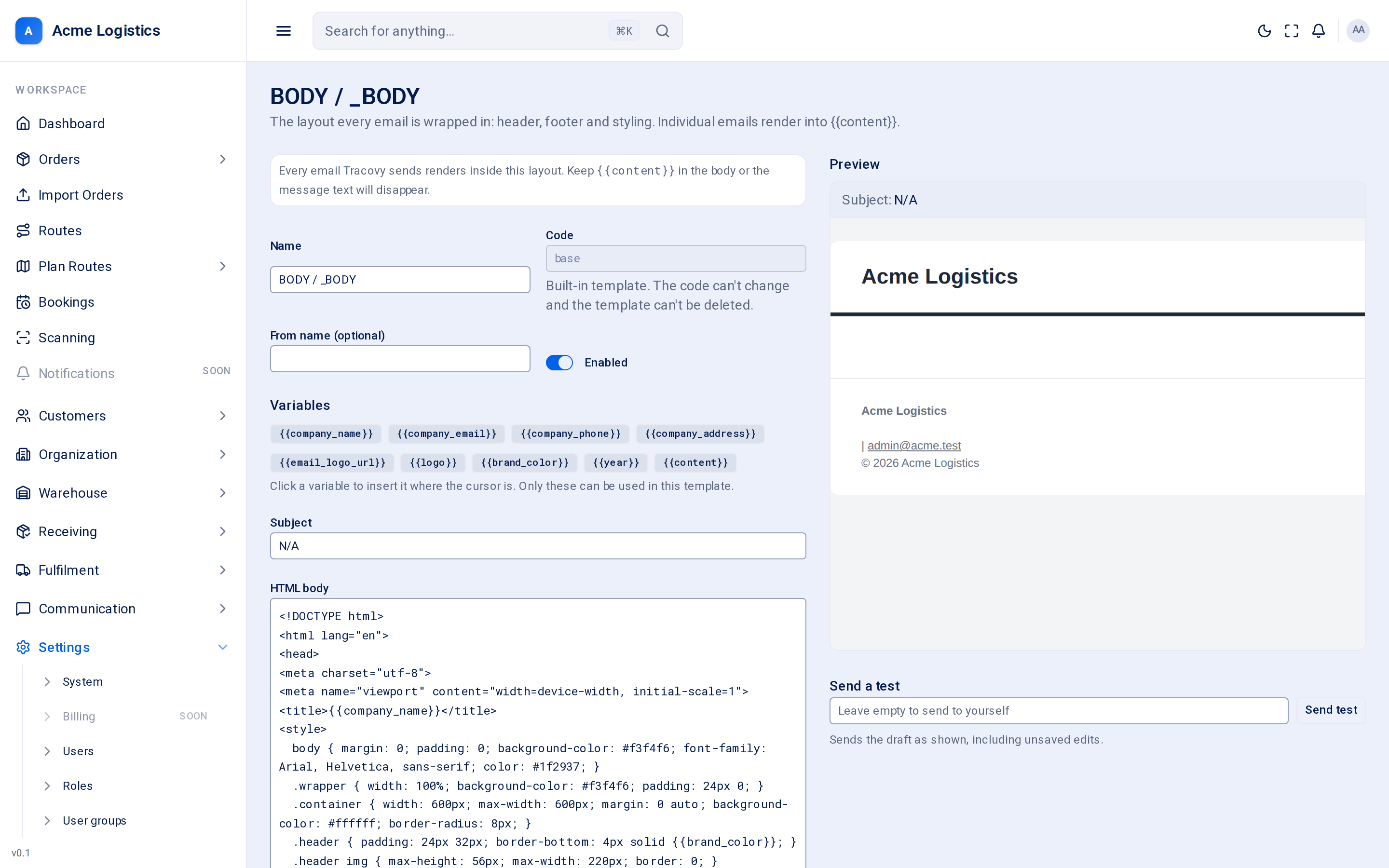Insert the {{company_name}} variable
The image size is (1389, 868).
point(326,434)
